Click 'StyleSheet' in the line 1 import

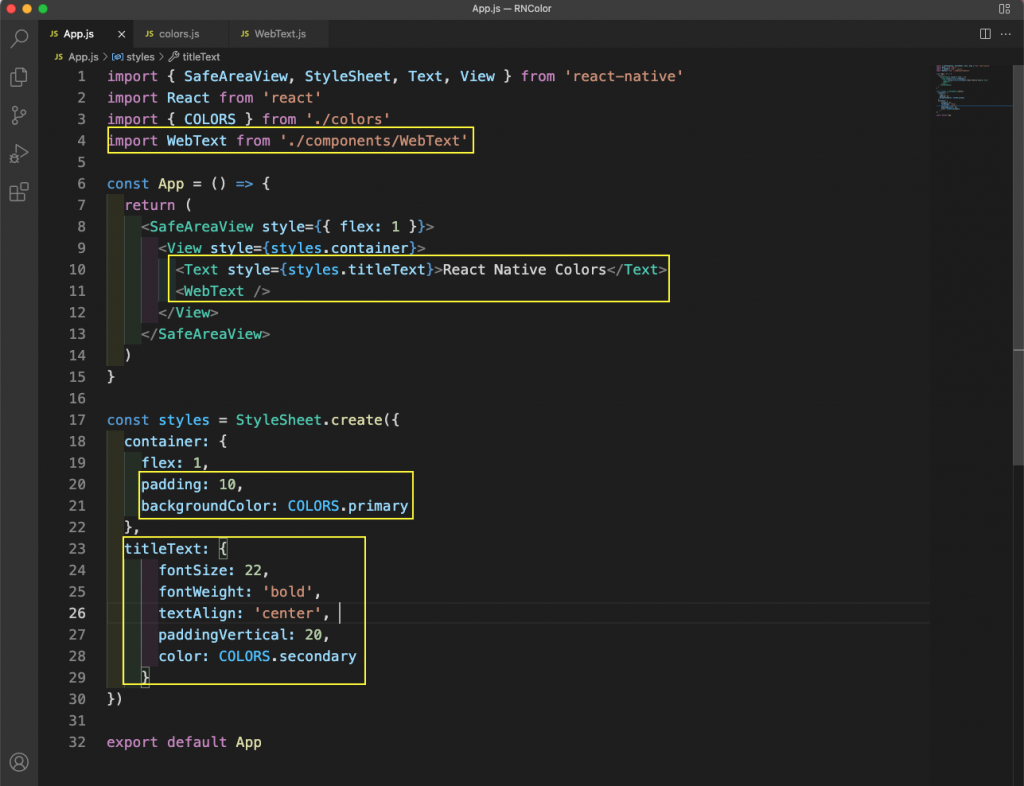pos(347,76)
